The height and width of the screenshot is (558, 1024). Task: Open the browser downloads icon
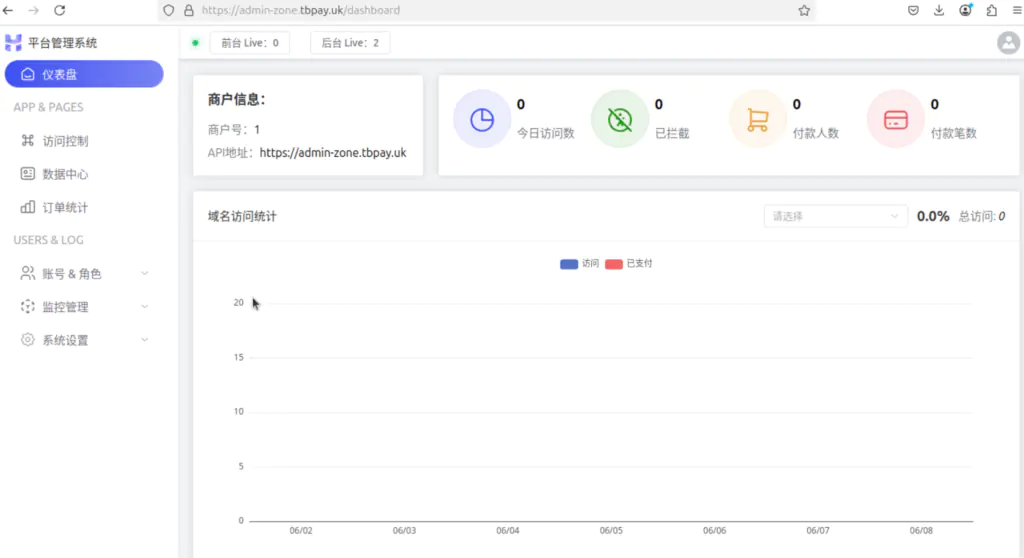(938, 10)
